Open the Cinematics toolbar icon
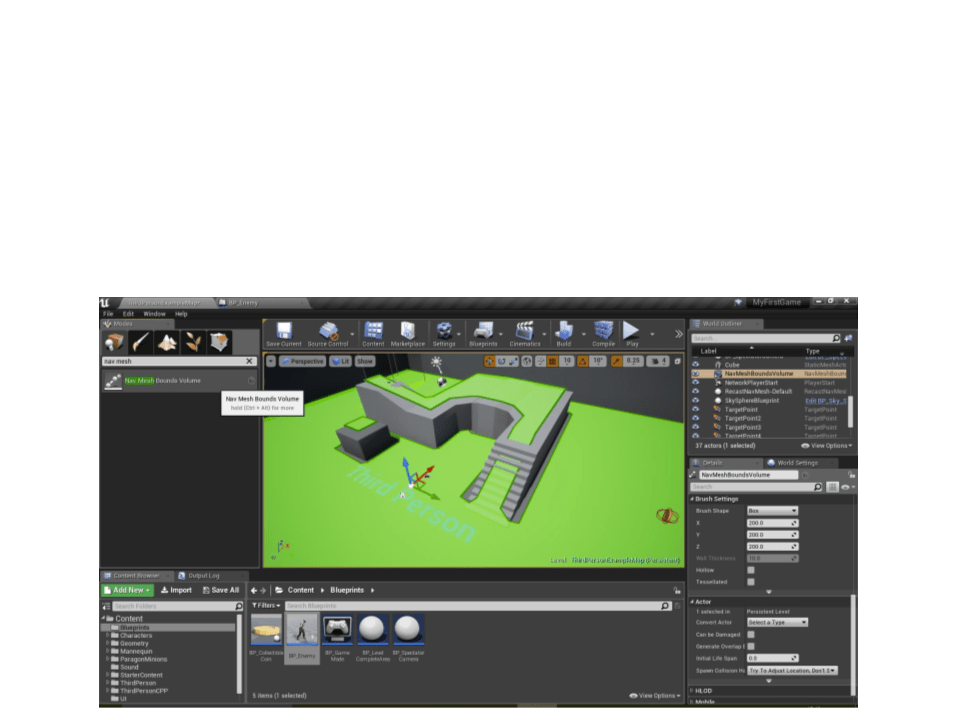 click(522, 331)
